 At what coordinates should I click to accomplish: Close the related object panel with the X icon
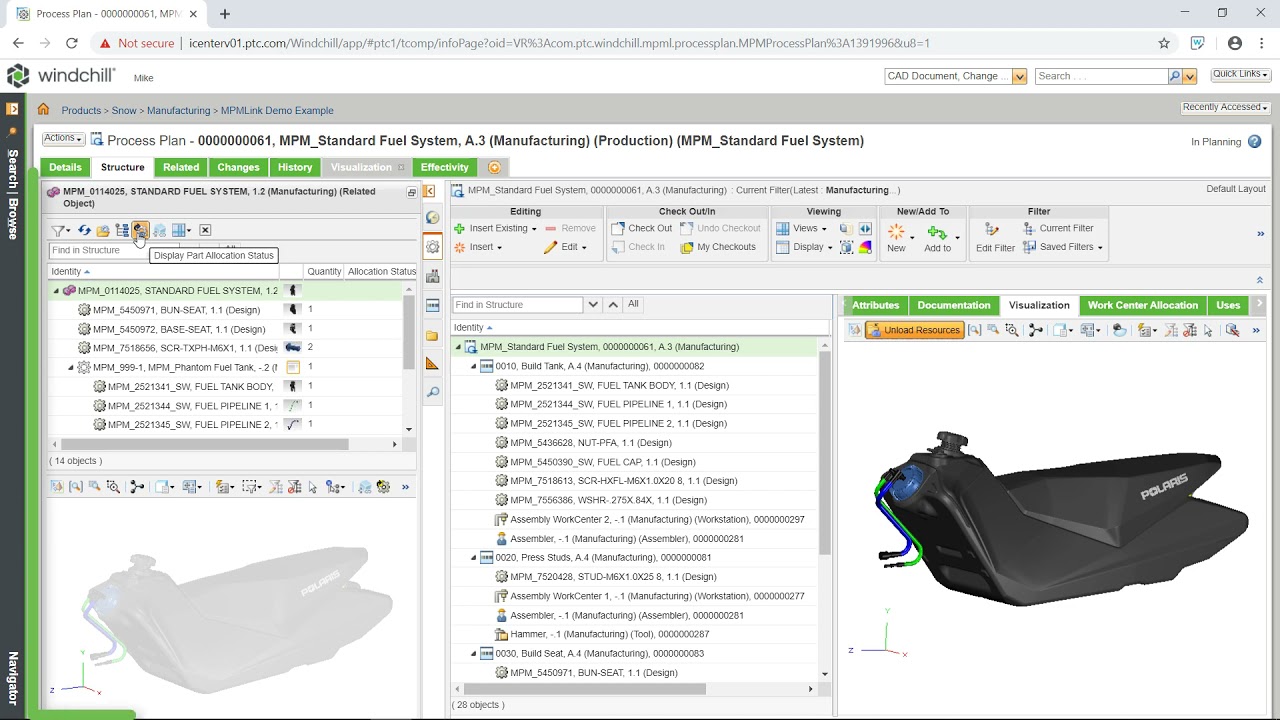205,230
